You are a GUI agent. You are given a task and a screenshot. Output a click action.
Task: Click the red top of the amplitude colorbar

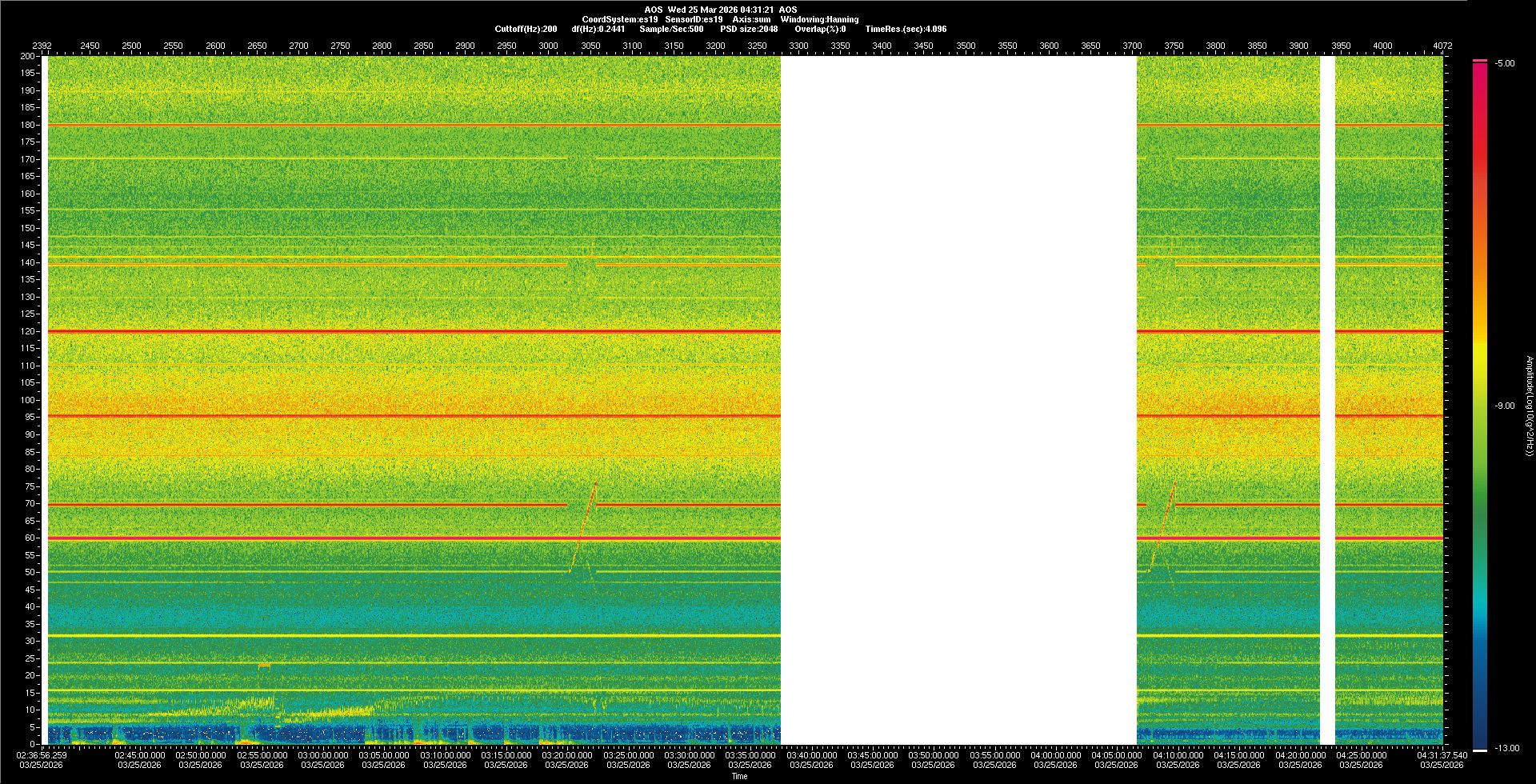(x=1480, y=62)
